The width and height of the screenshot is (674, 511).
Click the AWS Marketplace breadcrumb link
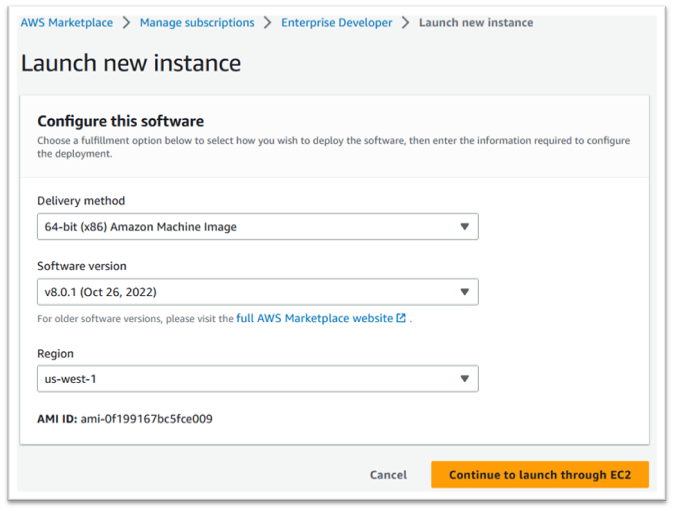point(66,22)
